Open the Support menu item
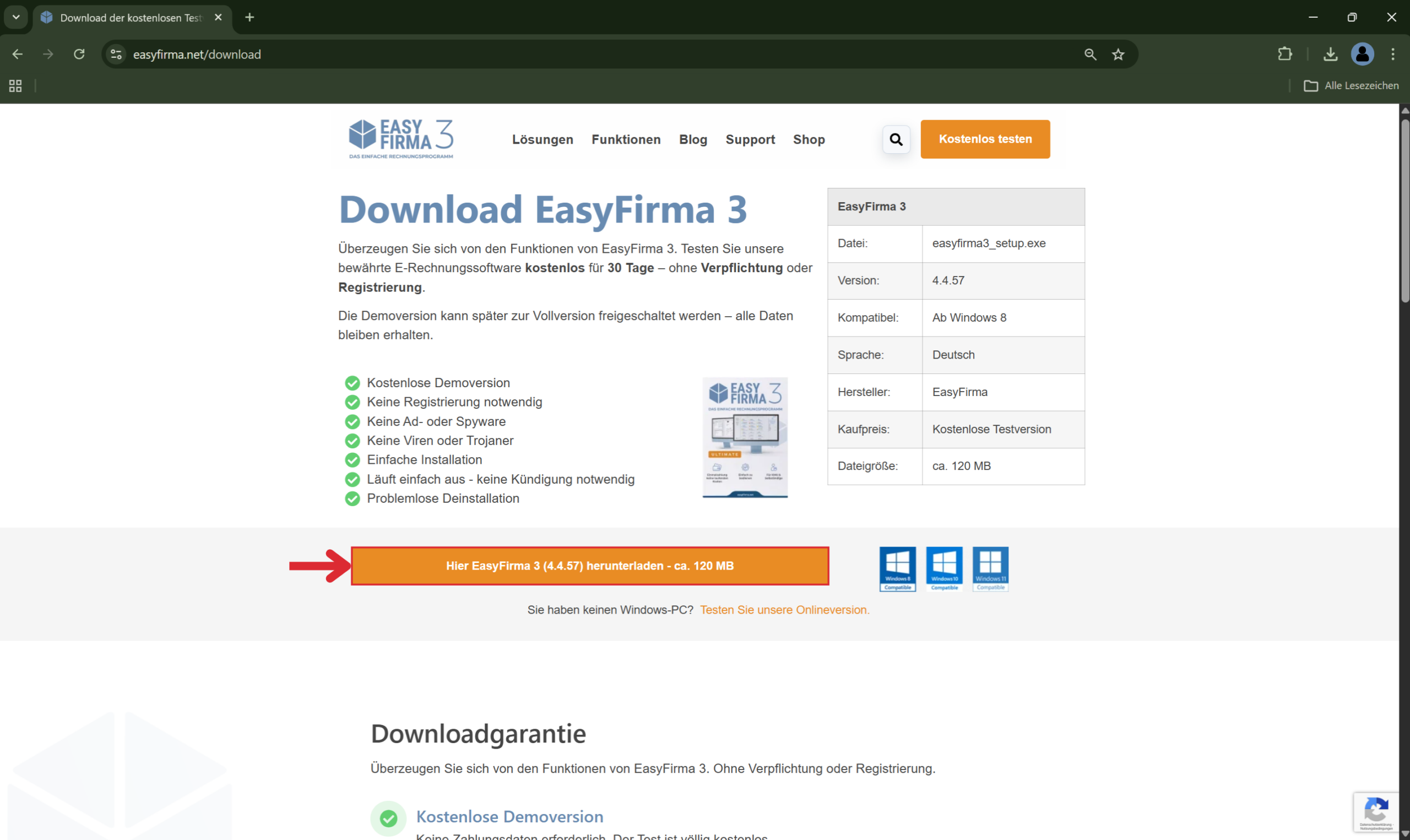The width and height of the screenshot is (1410, 840). tap(750, 139)
